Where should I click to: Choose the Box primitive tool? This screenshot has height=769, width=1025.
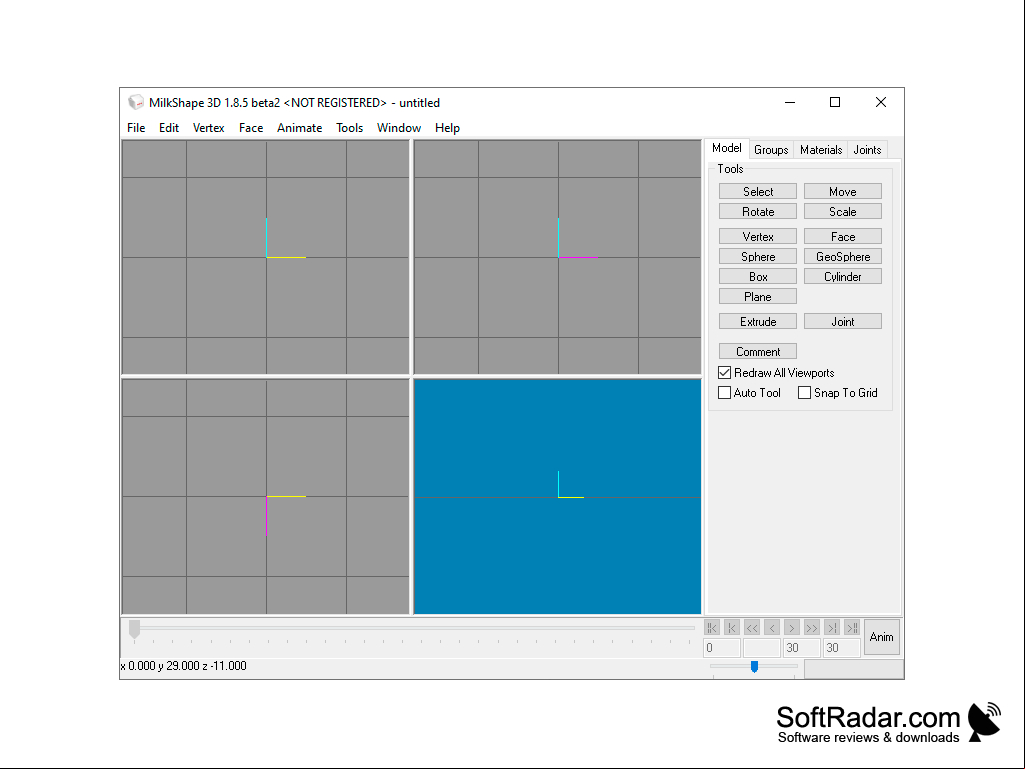pos(758,277)
